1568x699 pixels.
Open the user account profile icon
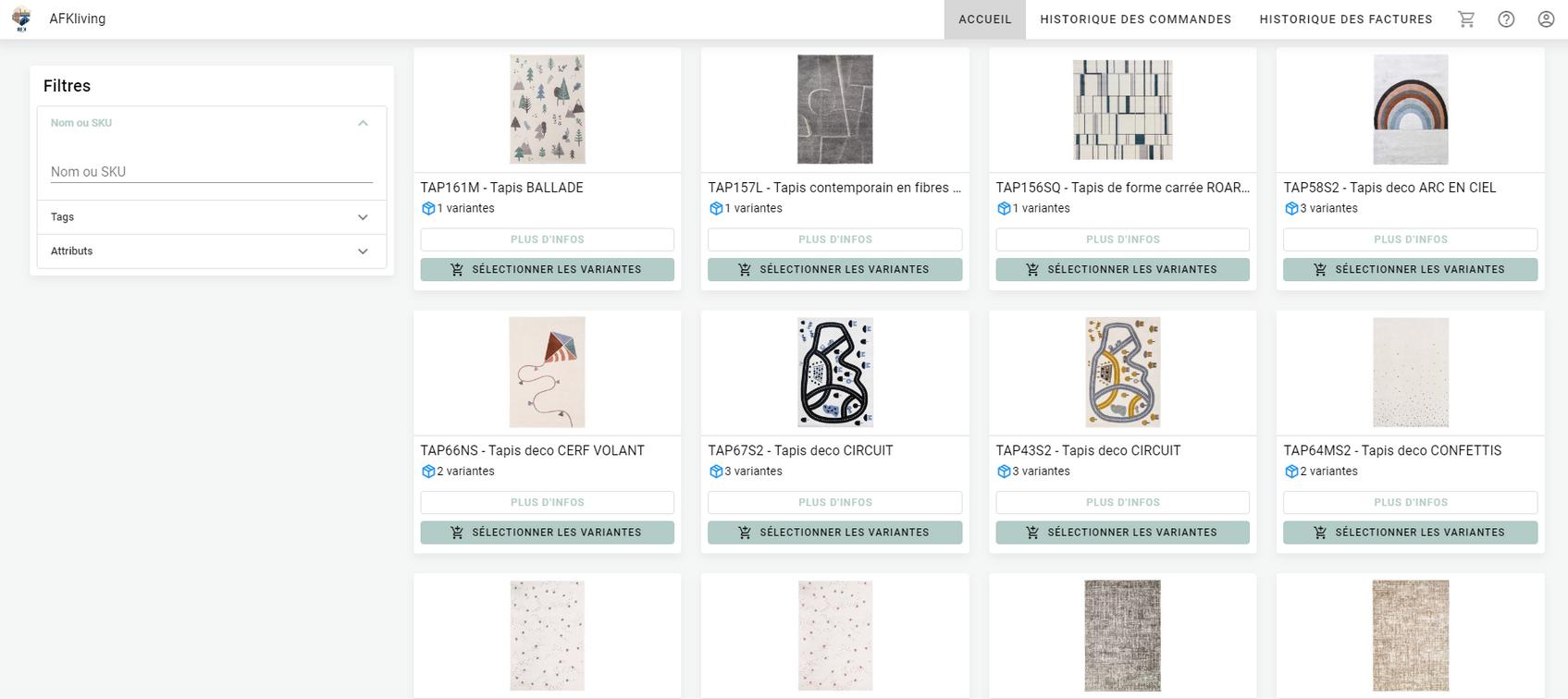tap(1546, 19)
